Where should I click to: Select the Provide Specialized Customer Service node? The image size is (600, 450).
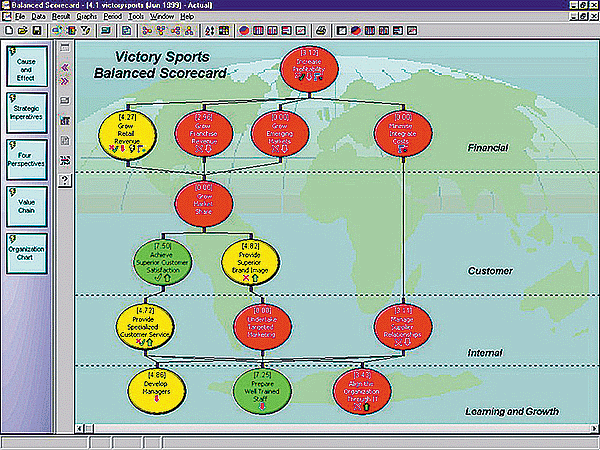click(x=145, y=326)
